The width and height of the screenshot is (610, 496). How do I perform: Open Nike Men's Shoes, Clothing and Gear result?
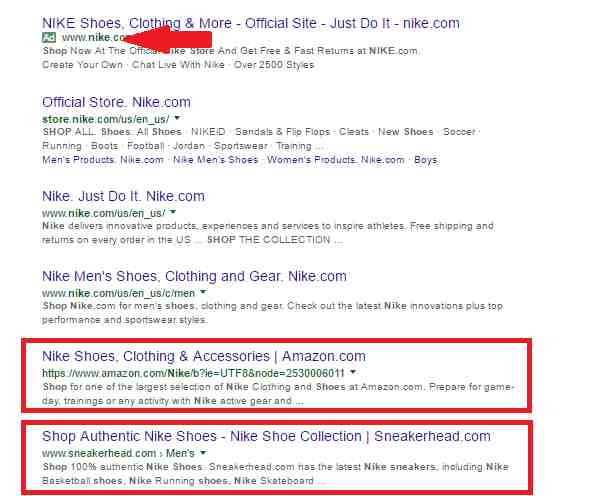(x=194, y=276)
